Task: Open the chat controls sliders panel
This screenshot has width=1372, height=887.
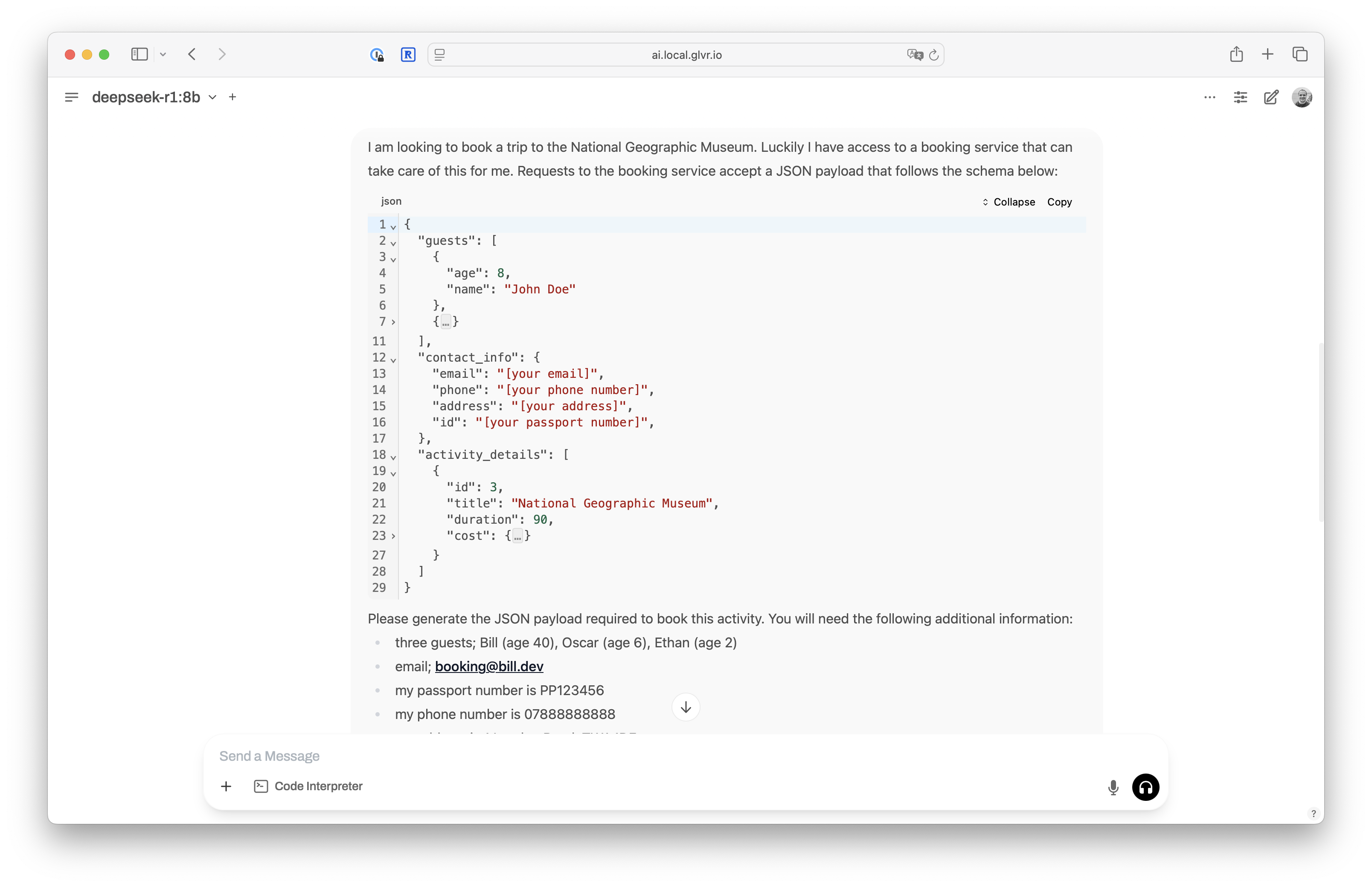Action: click(1240, 97)
